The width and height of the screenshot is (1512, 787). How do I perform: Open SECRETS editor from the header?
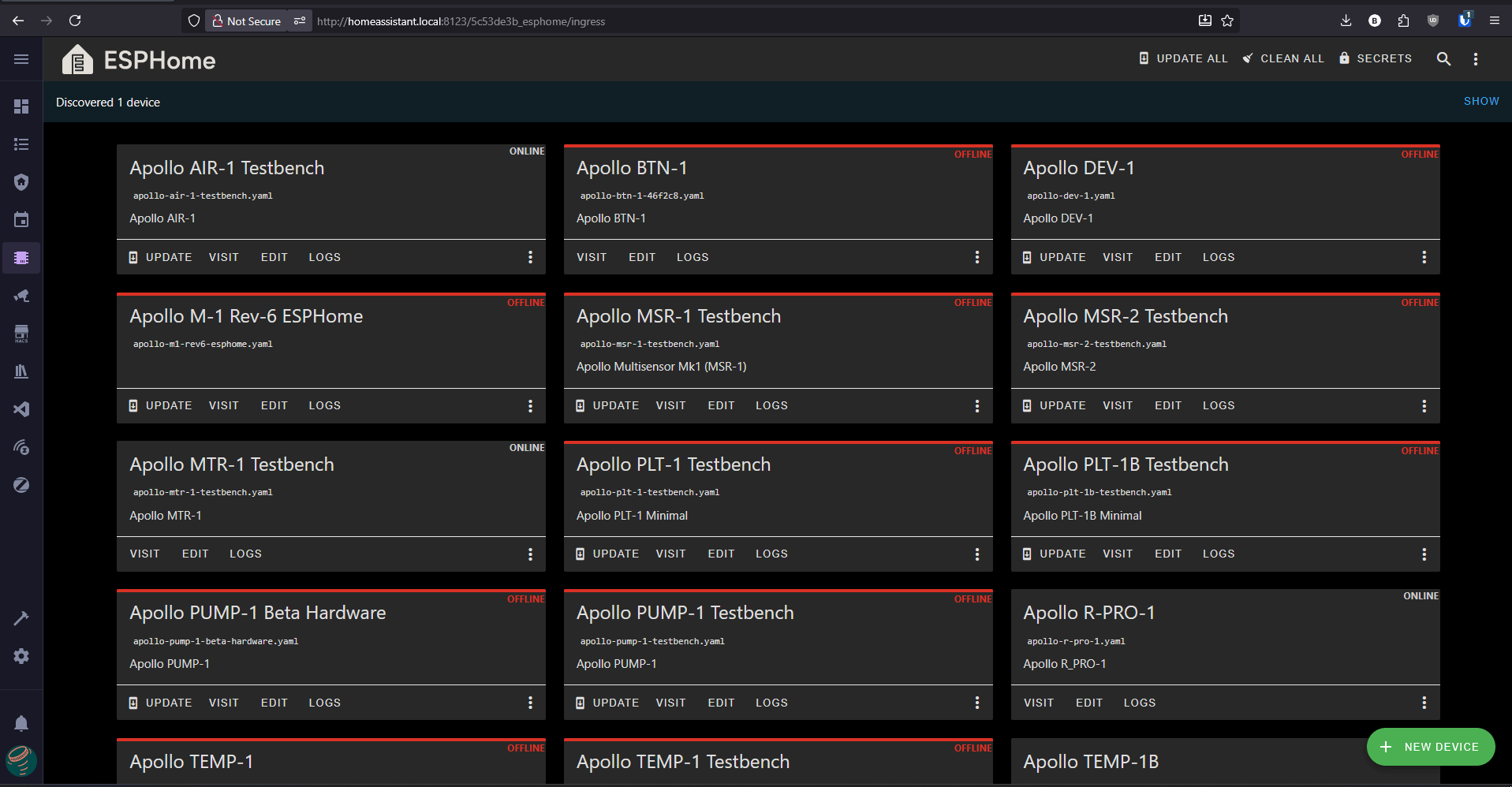[x=1376, y=58]
